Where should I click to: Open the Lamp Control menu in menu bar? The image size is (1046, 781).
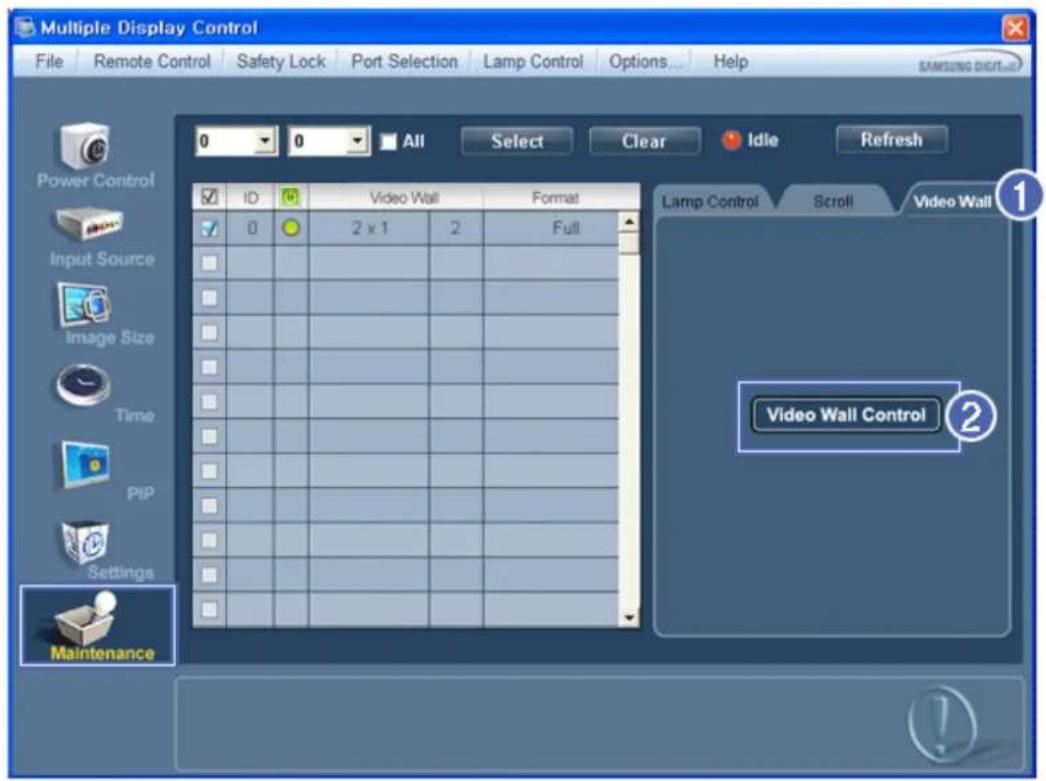pyautogui.click(x=533, y=61)
